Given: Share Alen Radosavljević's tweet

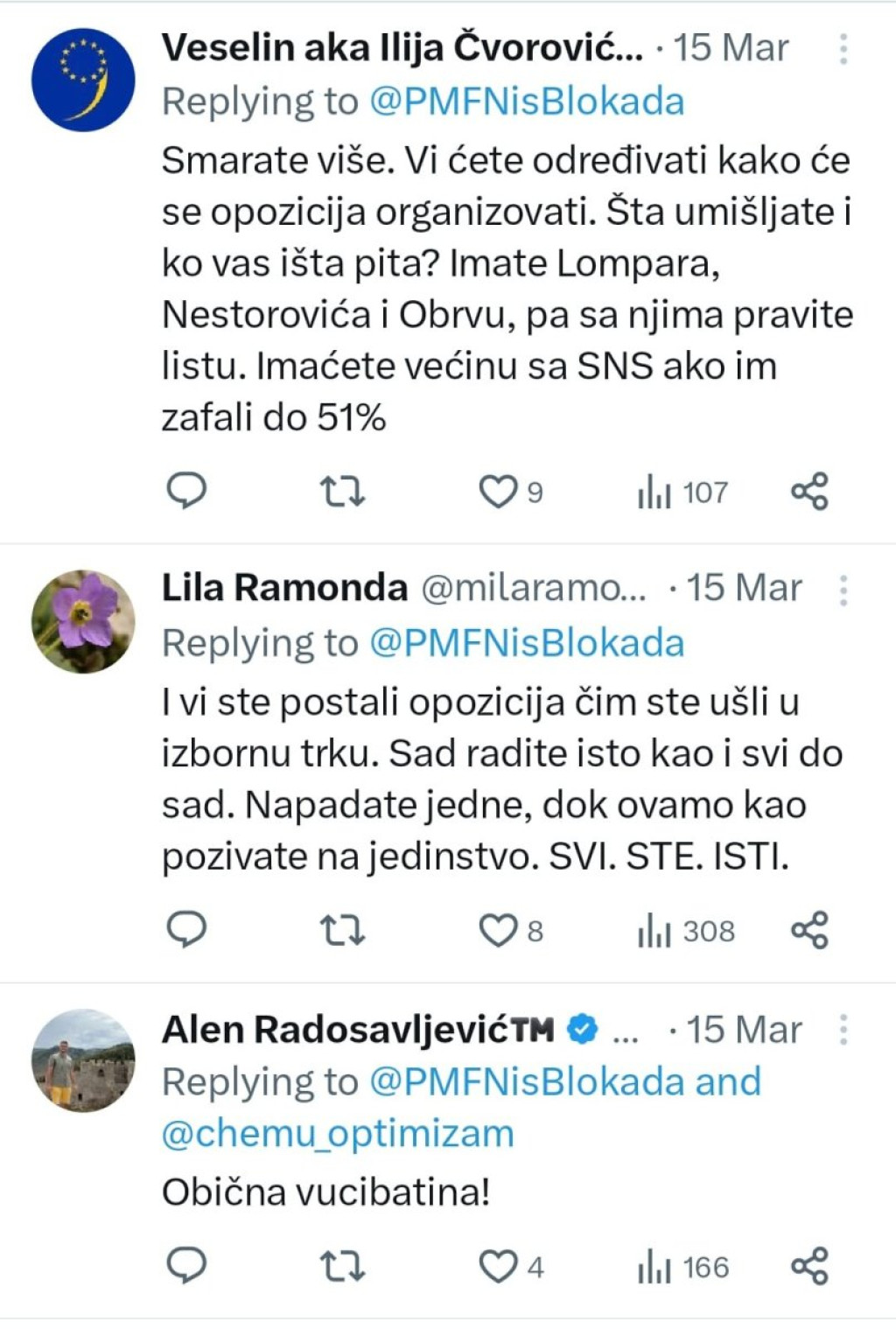Looking at the screenshot, I should (809, 1266).
